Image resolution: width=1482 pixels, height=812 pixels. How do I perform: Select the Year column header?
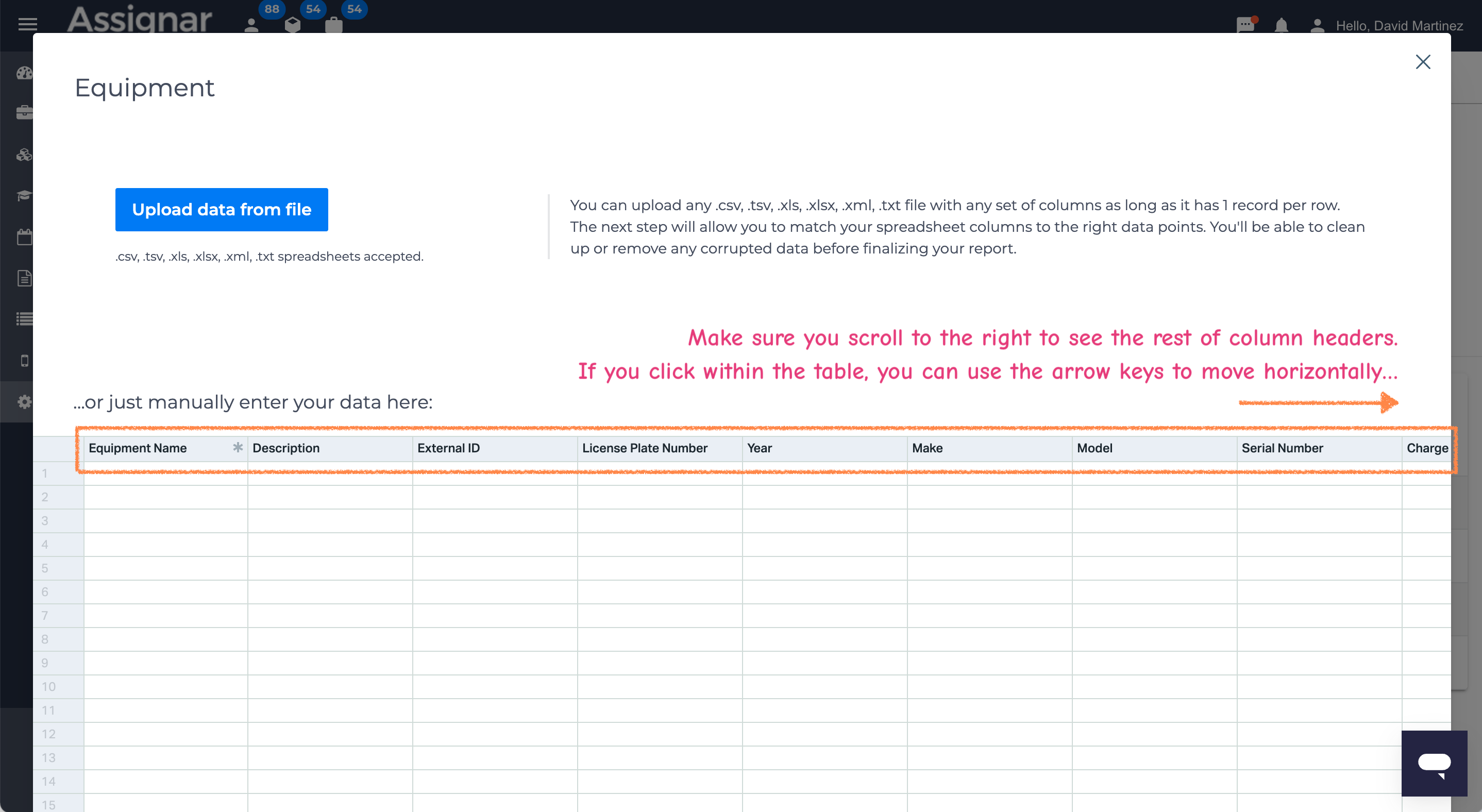tap(825, 448)
